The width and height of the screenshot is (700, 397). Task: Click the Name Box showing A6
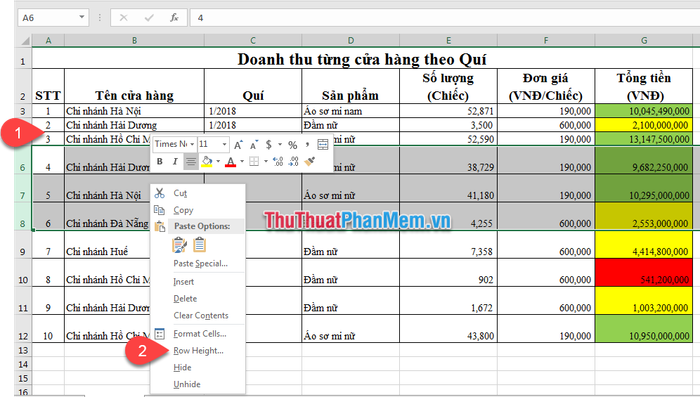pos(47,18)
